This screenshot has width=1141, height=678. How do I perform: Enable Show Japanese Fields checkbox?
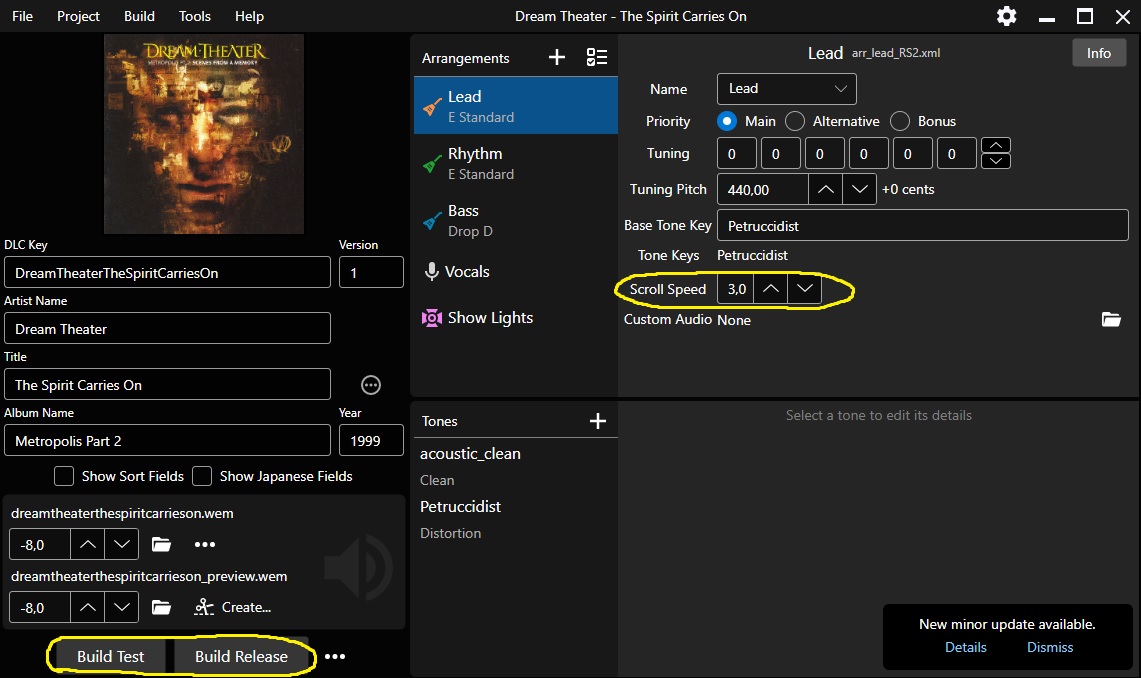202,476
